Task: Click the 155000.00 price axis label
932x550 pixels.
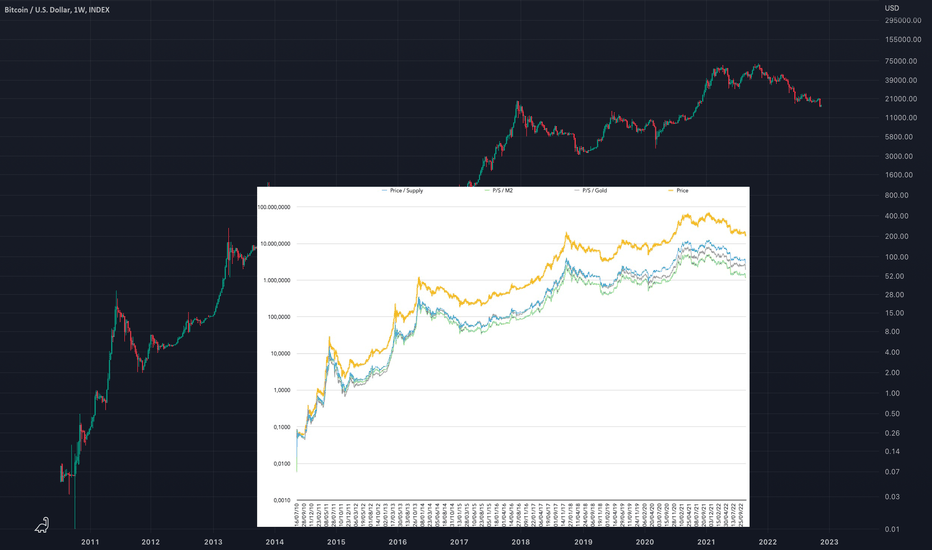Action: pos(903,40)
